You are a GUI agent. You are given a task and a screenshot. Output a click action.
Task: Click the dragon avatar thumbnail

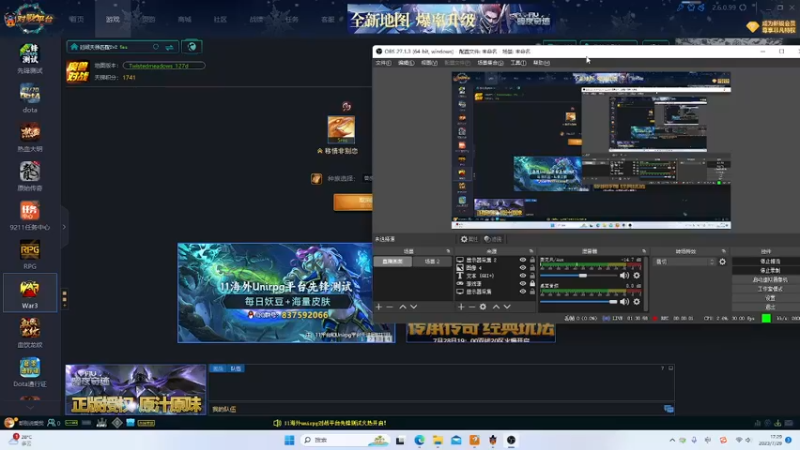coord(341,129)
